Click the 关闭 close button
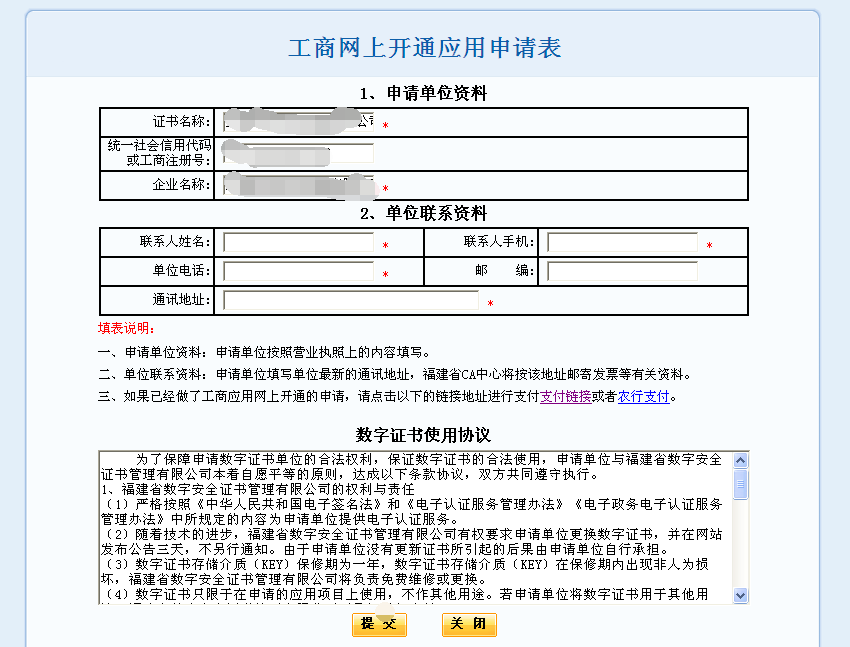The width and height of the screenshot is (850, 647). (x=469, y=624)
